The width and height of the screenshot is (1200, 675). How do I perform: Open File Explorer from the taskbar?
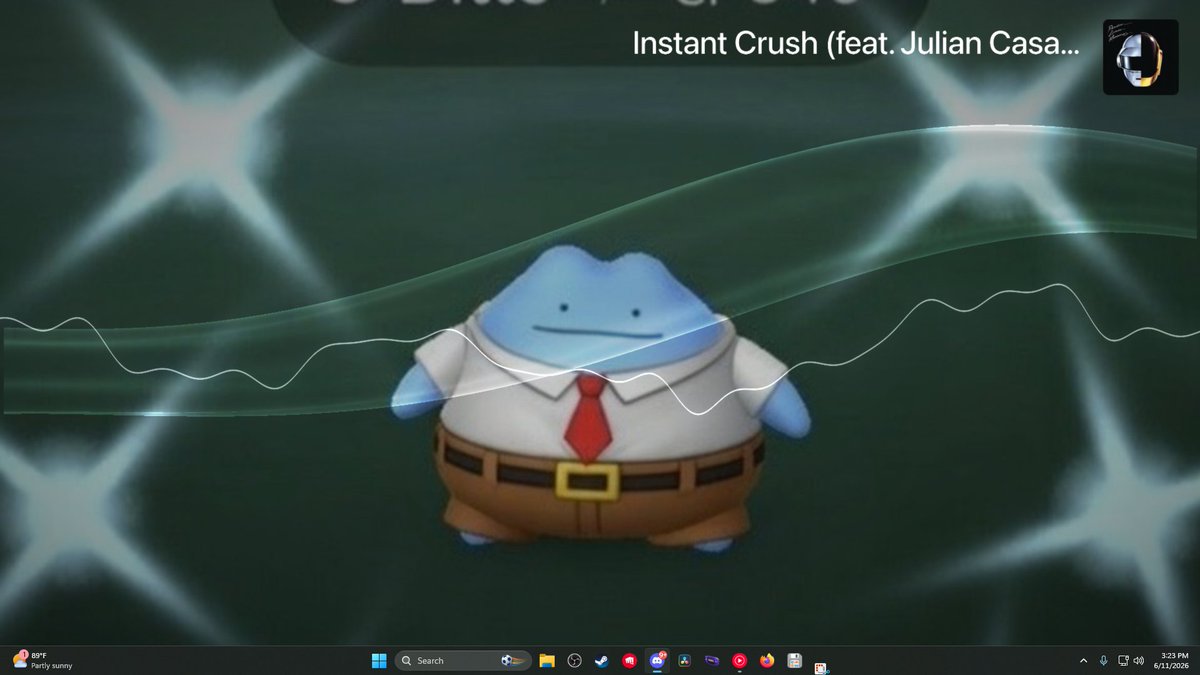point(547,660)
